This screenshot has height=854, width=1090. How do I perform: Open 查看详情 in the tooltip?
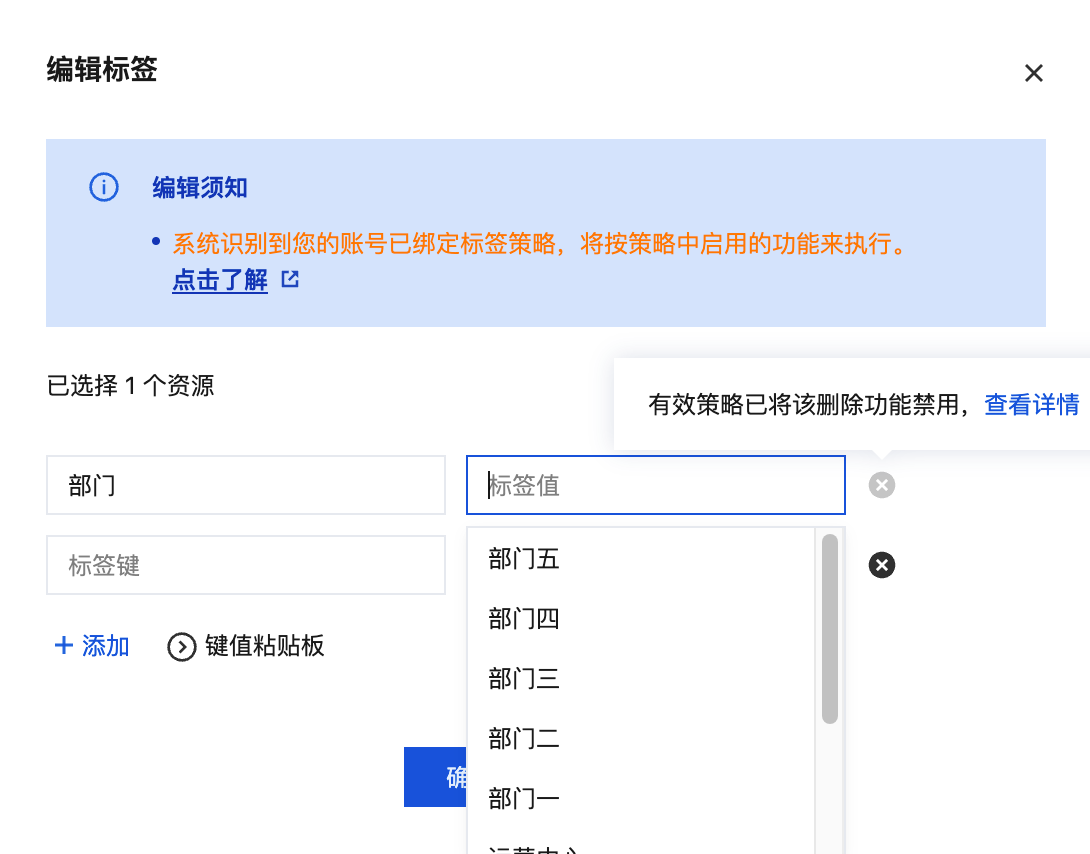[x=1031, y=405]
